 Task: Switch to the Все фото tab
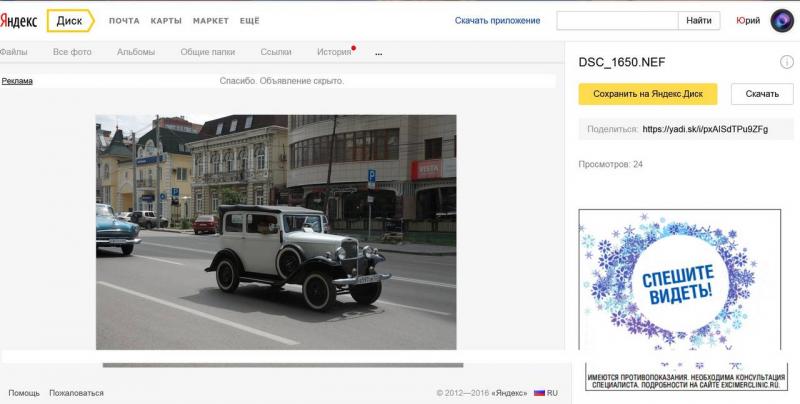point(72,52)
